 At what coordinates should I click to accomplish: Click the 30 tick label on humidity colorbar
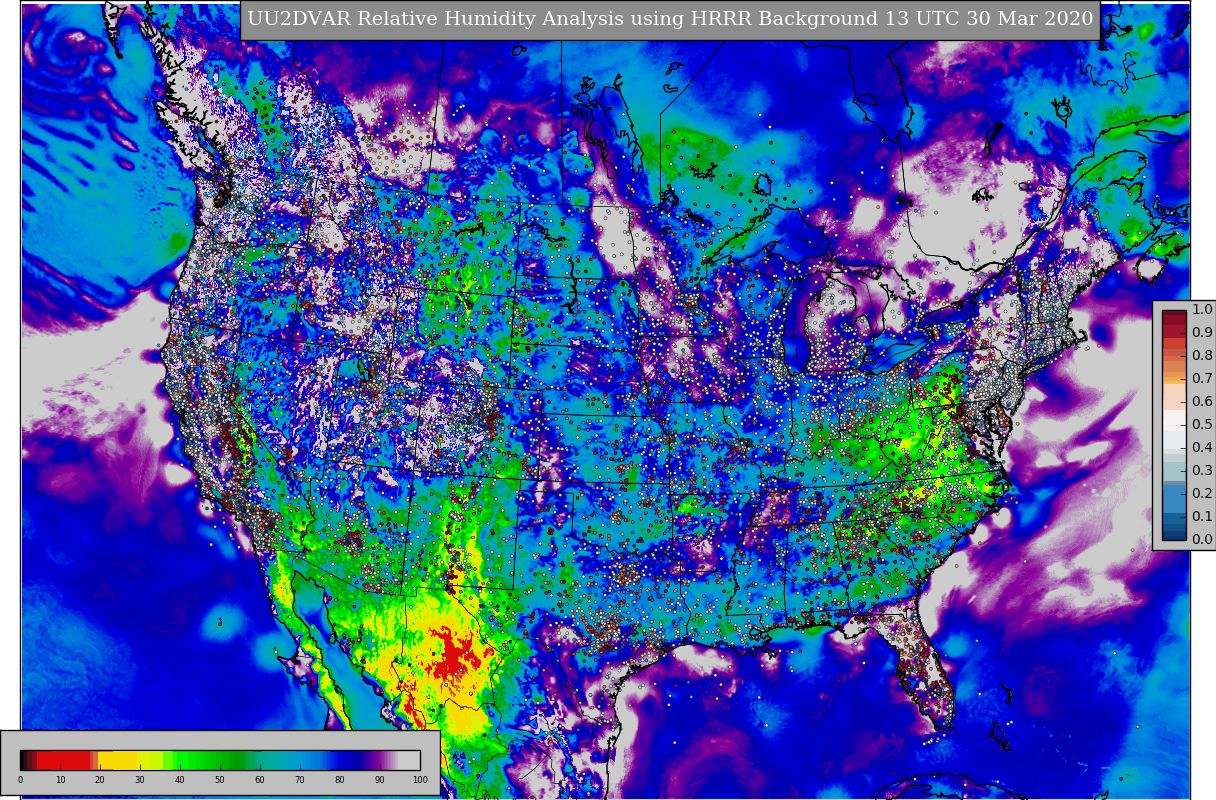tap(140, 780)
